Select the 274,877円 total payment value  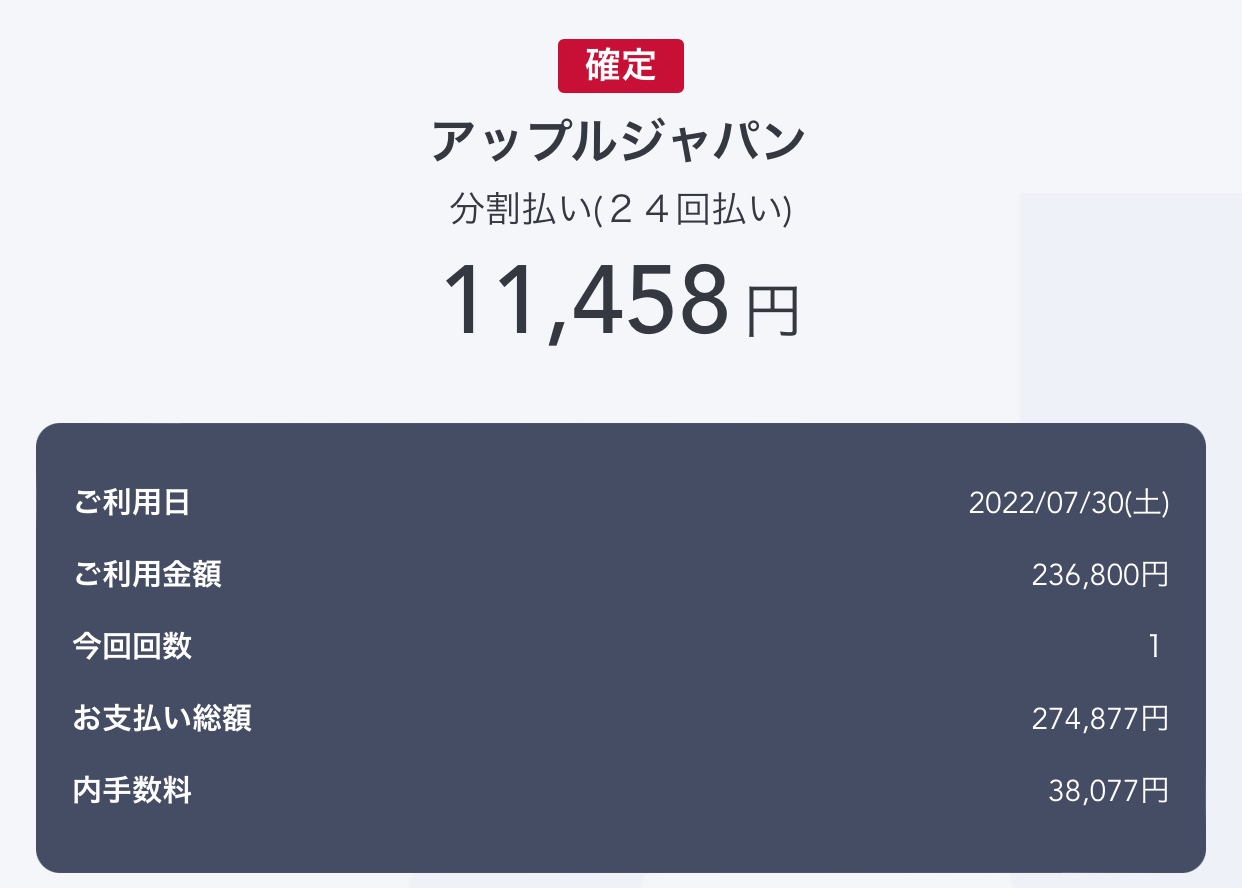[x=1099, y=719]
